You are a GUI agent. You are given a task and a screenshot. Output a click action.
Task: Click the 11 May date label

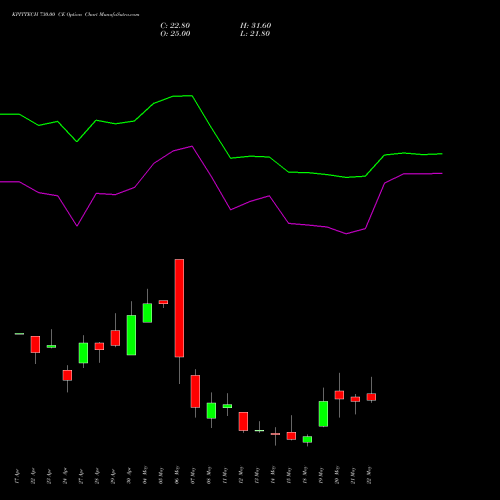point(225,475)
